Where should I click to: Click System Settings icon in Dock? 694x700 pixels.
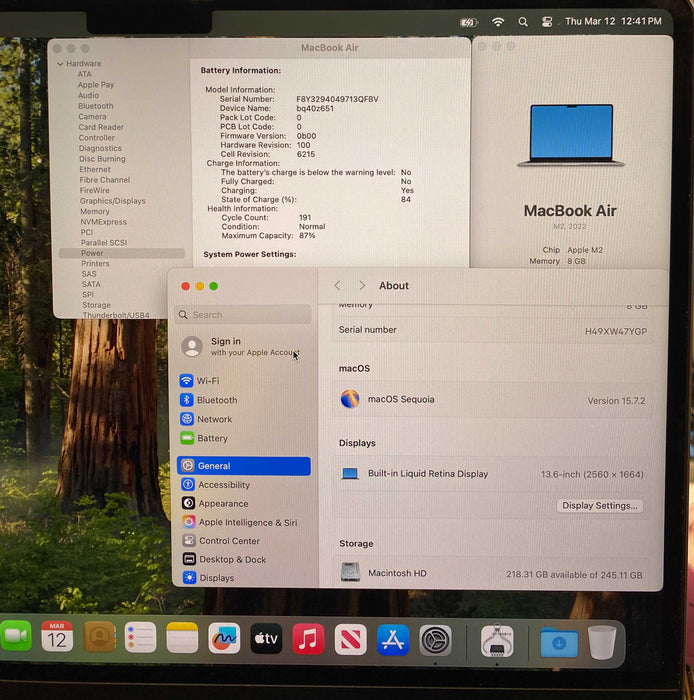click(x=435, y=641)
